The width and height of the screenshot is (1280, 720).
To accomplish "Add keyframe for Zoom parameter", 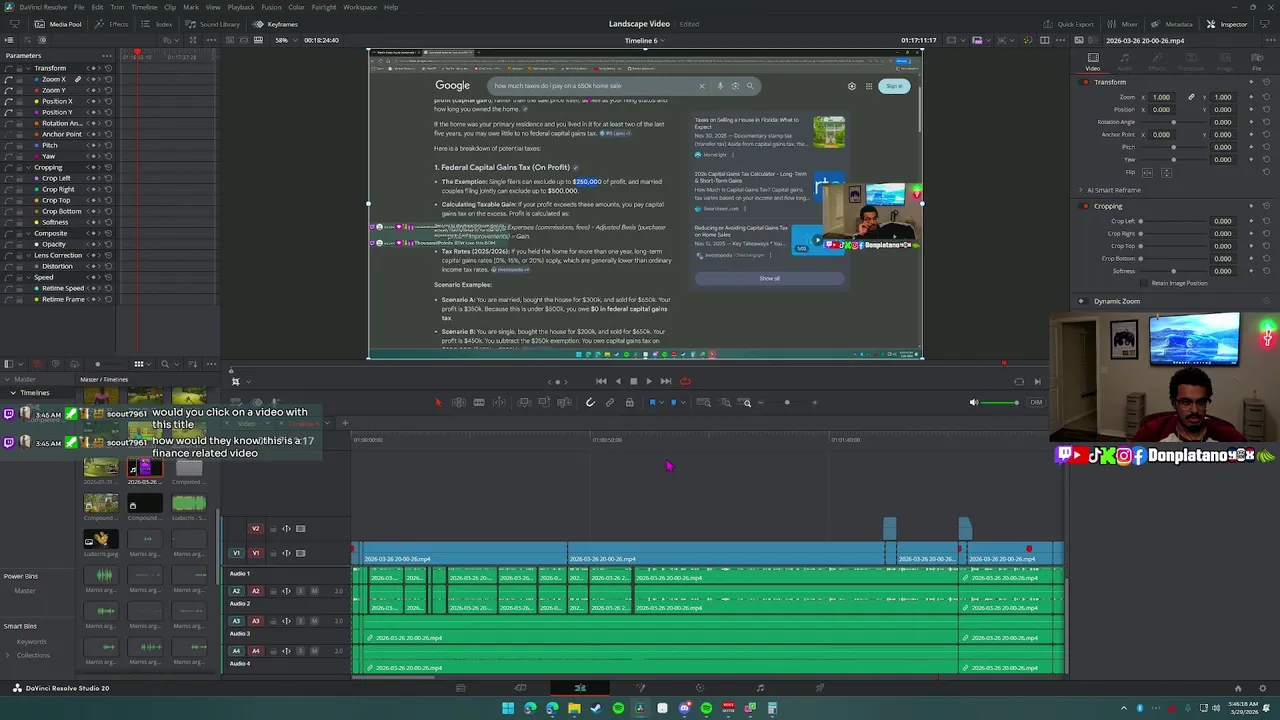I will 1251,97.
